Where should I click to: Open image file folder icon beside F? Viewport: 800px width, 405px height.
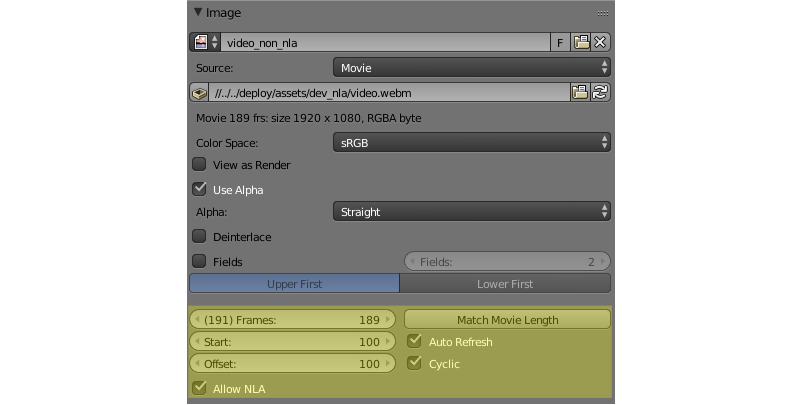pos(581,42)
